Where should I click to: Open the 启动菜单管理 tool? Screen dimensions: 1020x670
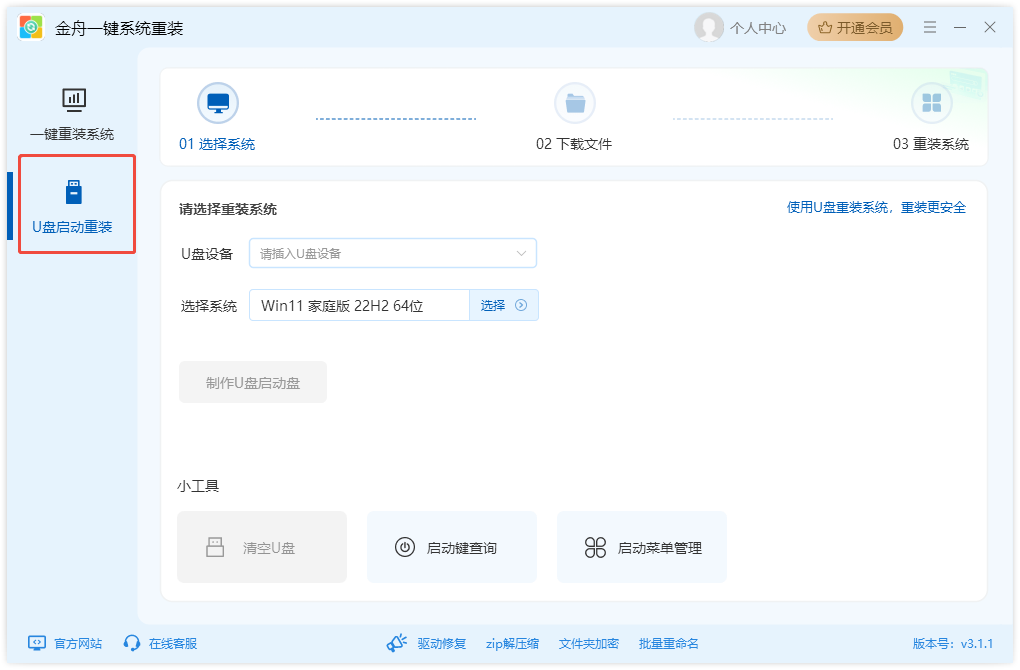642,547
